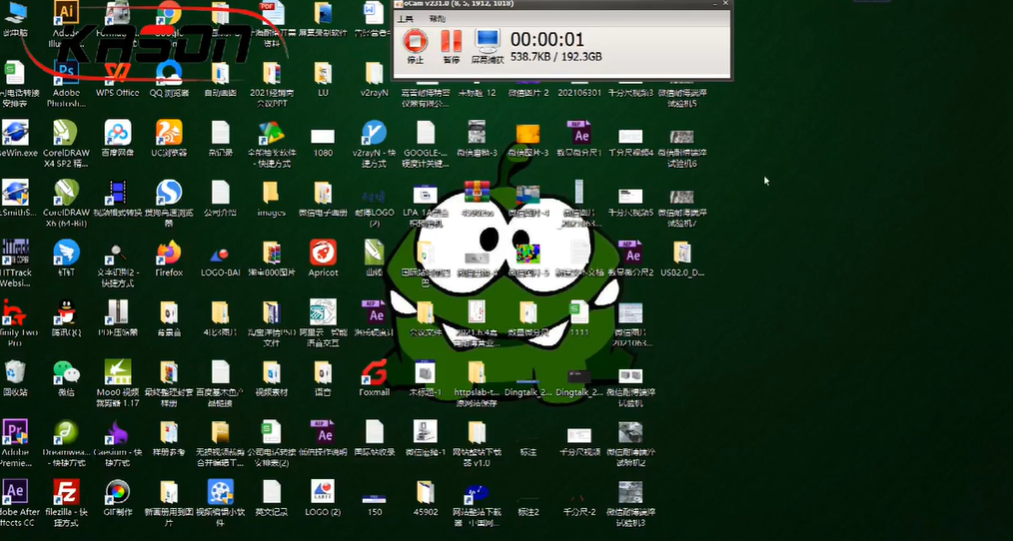Screen dimensions: 1013x541
Task: Select the Dreamweaver shortcut icon
Action: click(66, 433)
